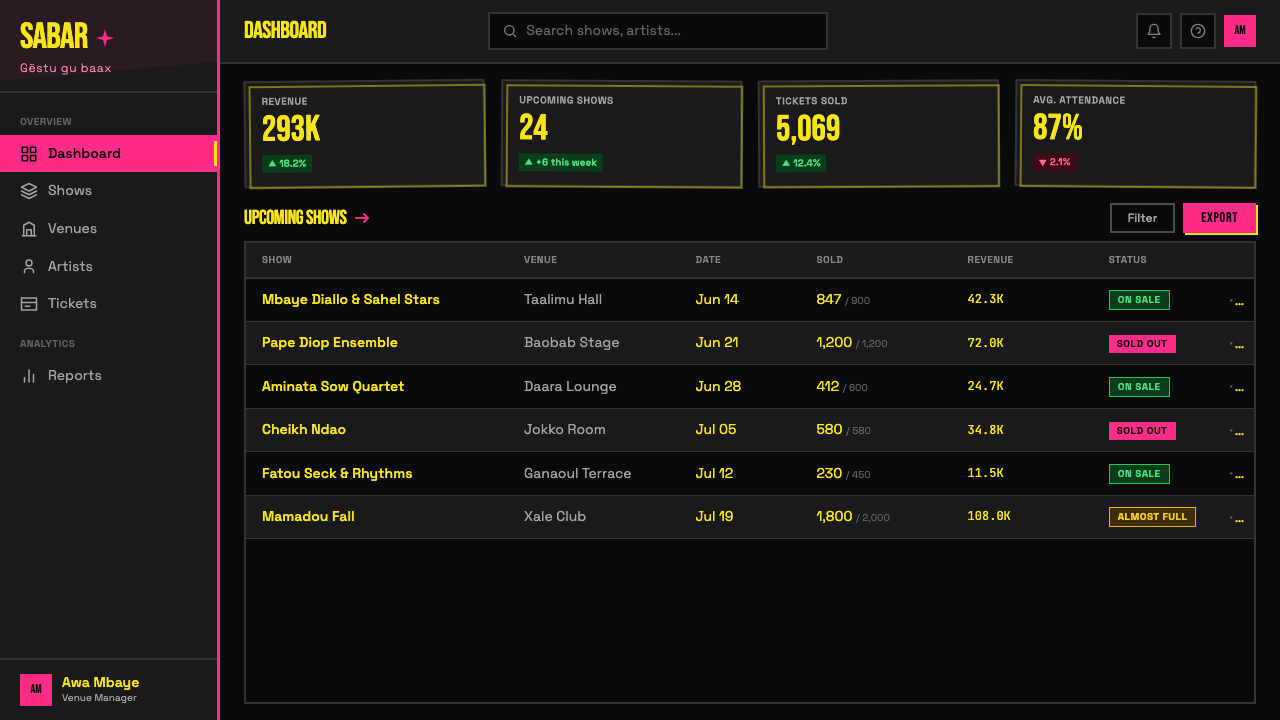Open the Venues section
The image size is (1280, 720).
(108, 229)
